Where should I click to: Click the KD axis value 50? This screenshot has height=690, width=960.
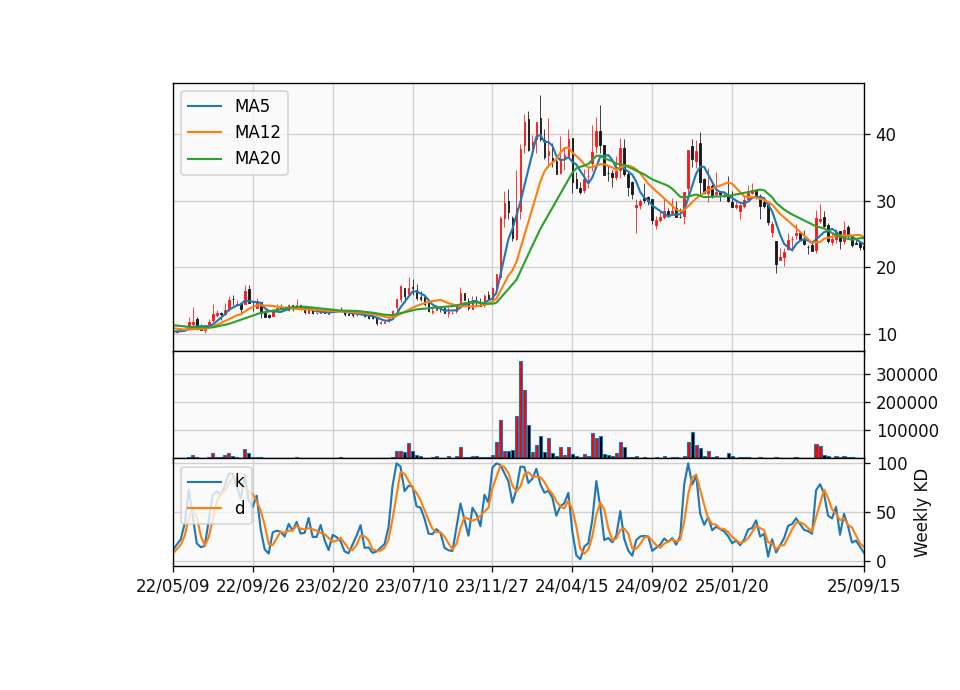[x=886, y=513]
